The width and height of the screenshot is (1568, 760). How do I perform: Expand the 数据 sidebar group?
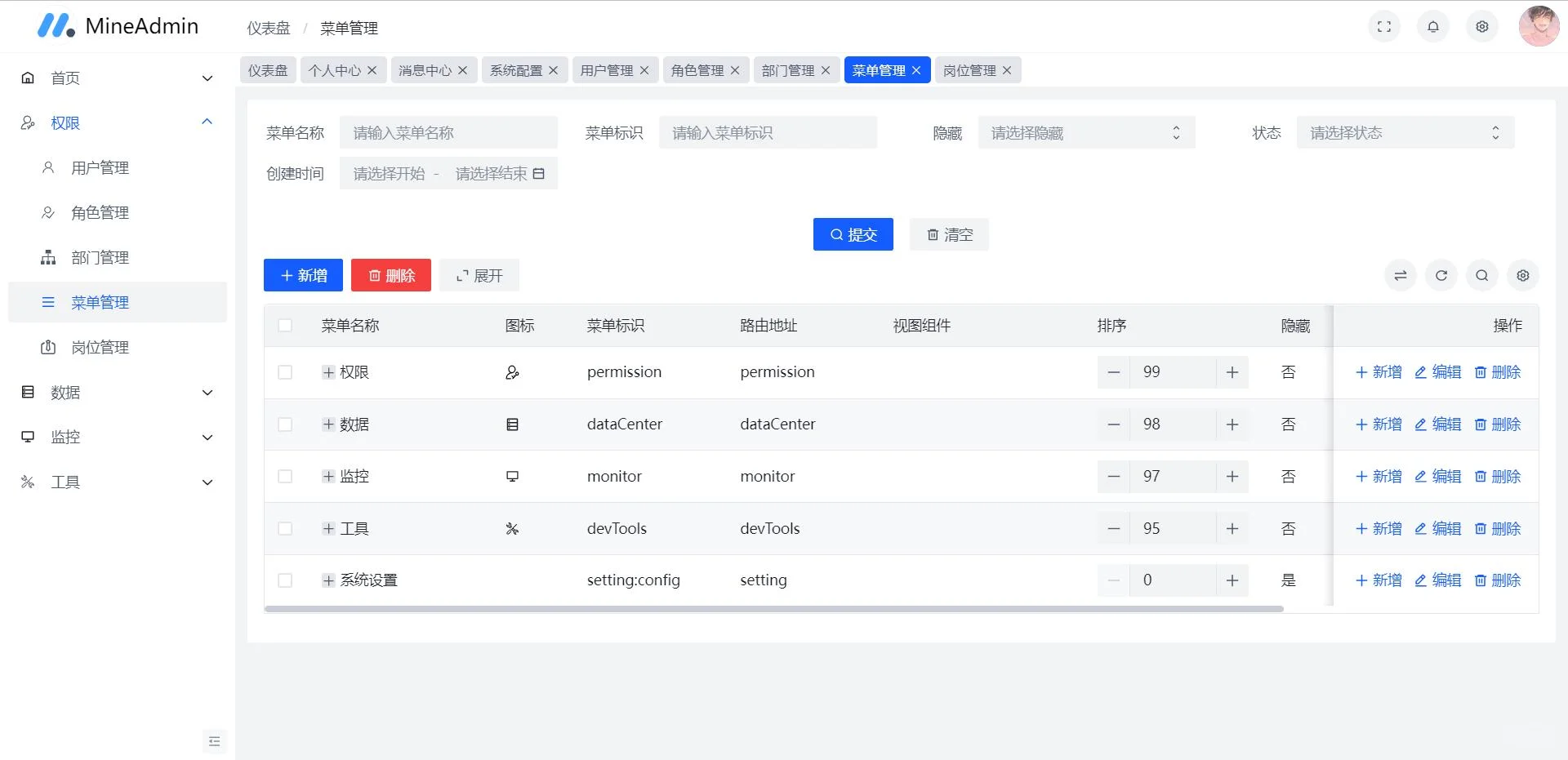pos(118,393)
